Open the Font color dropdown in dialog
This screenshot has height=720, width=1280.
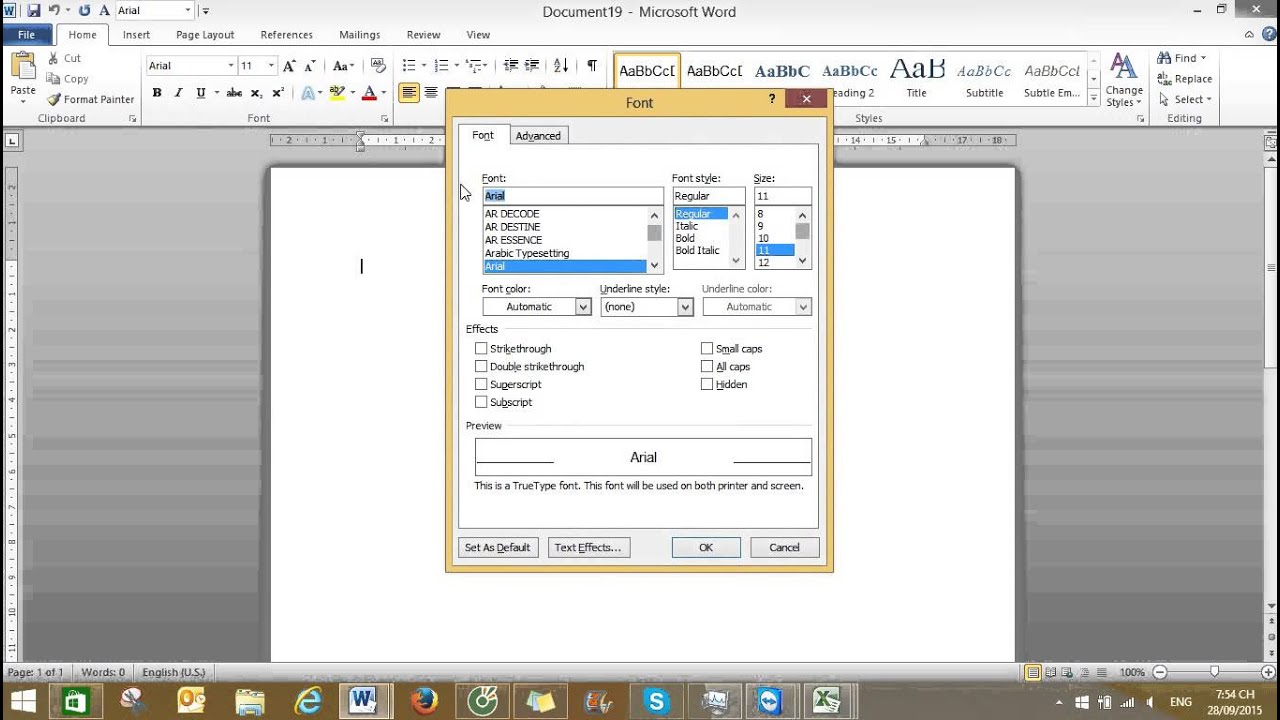click(x=583, y=307)
